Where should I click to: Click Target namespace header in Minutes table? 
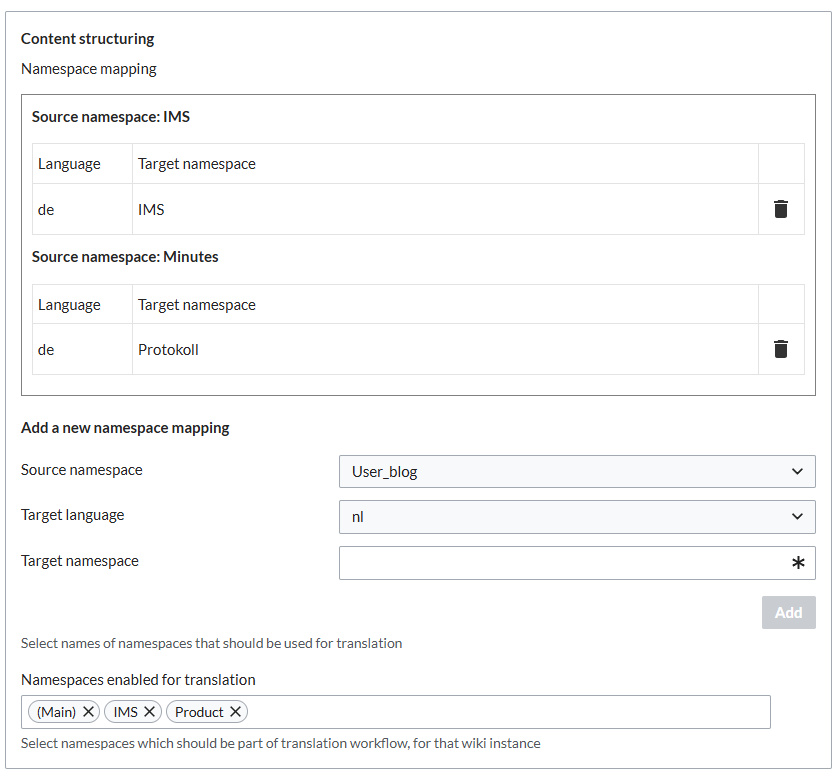coord(197,305)
